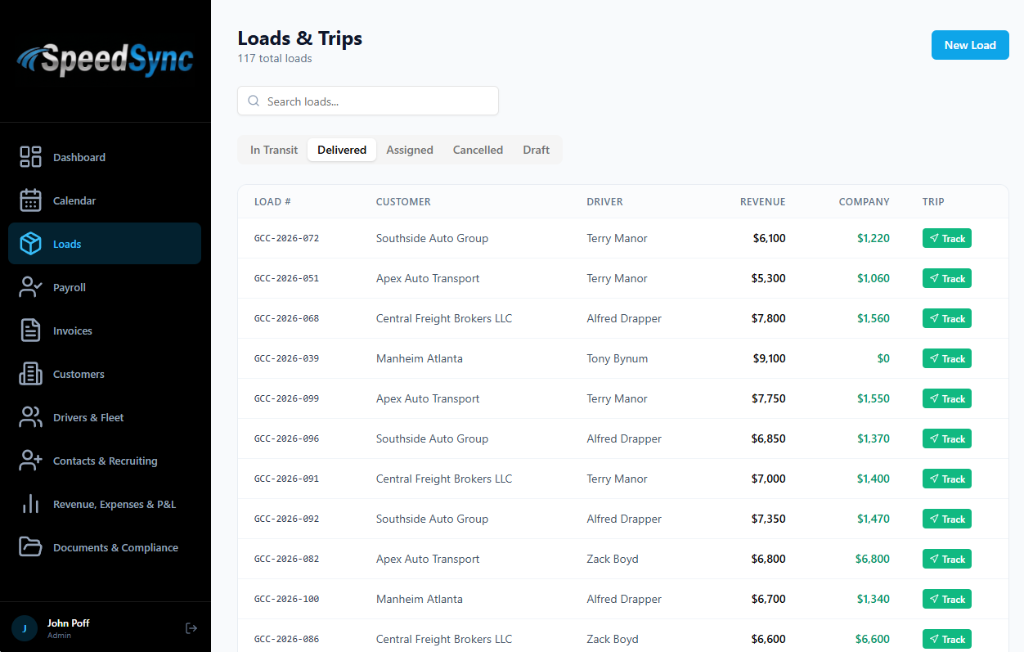The height and width of the screenshot is (652, 1024).
Task: Click the 117 total loads text
Action: point(275,58)
